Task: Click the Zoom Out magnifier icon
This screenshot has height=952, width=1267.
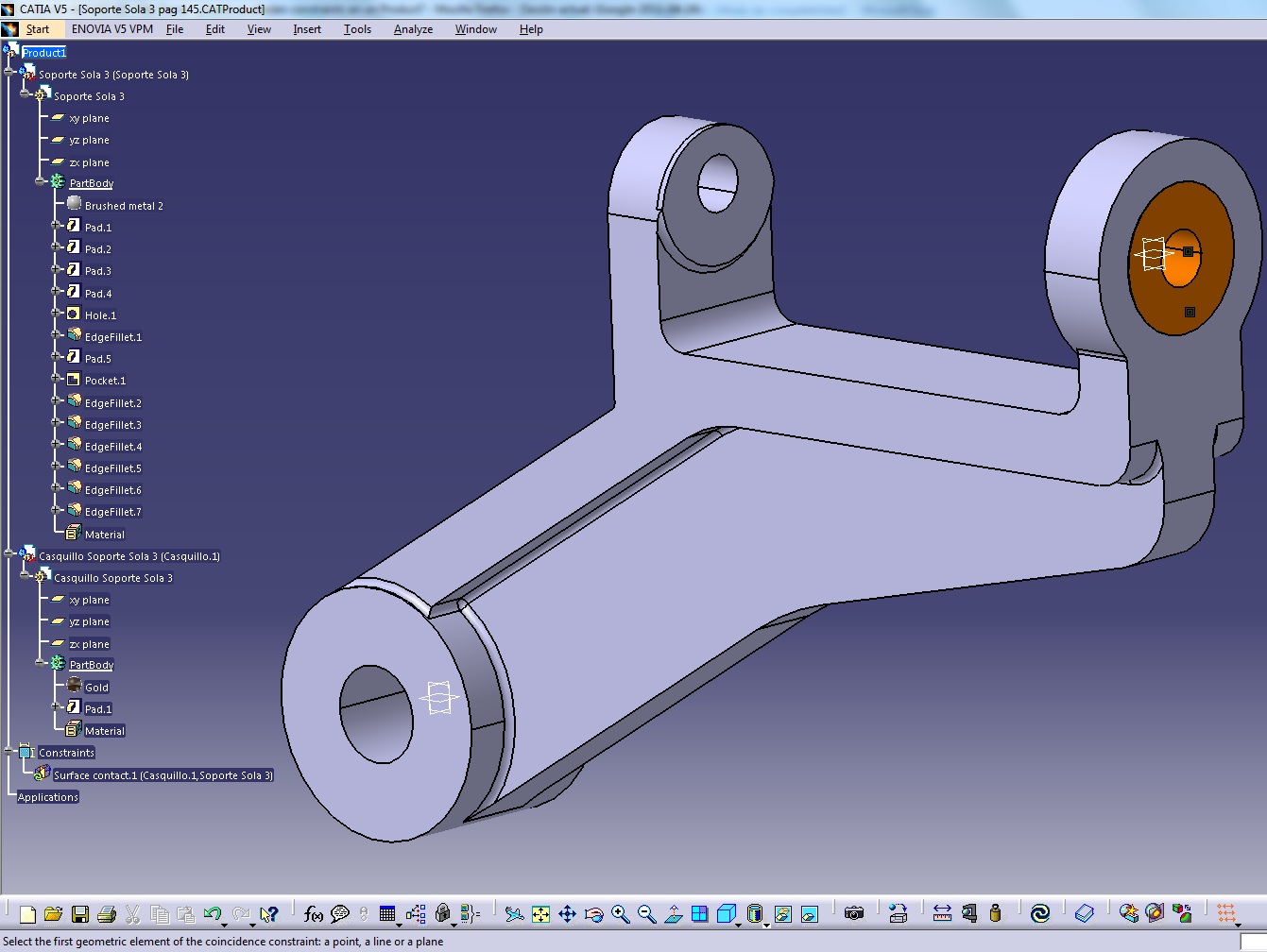Action: pos(646,913)
